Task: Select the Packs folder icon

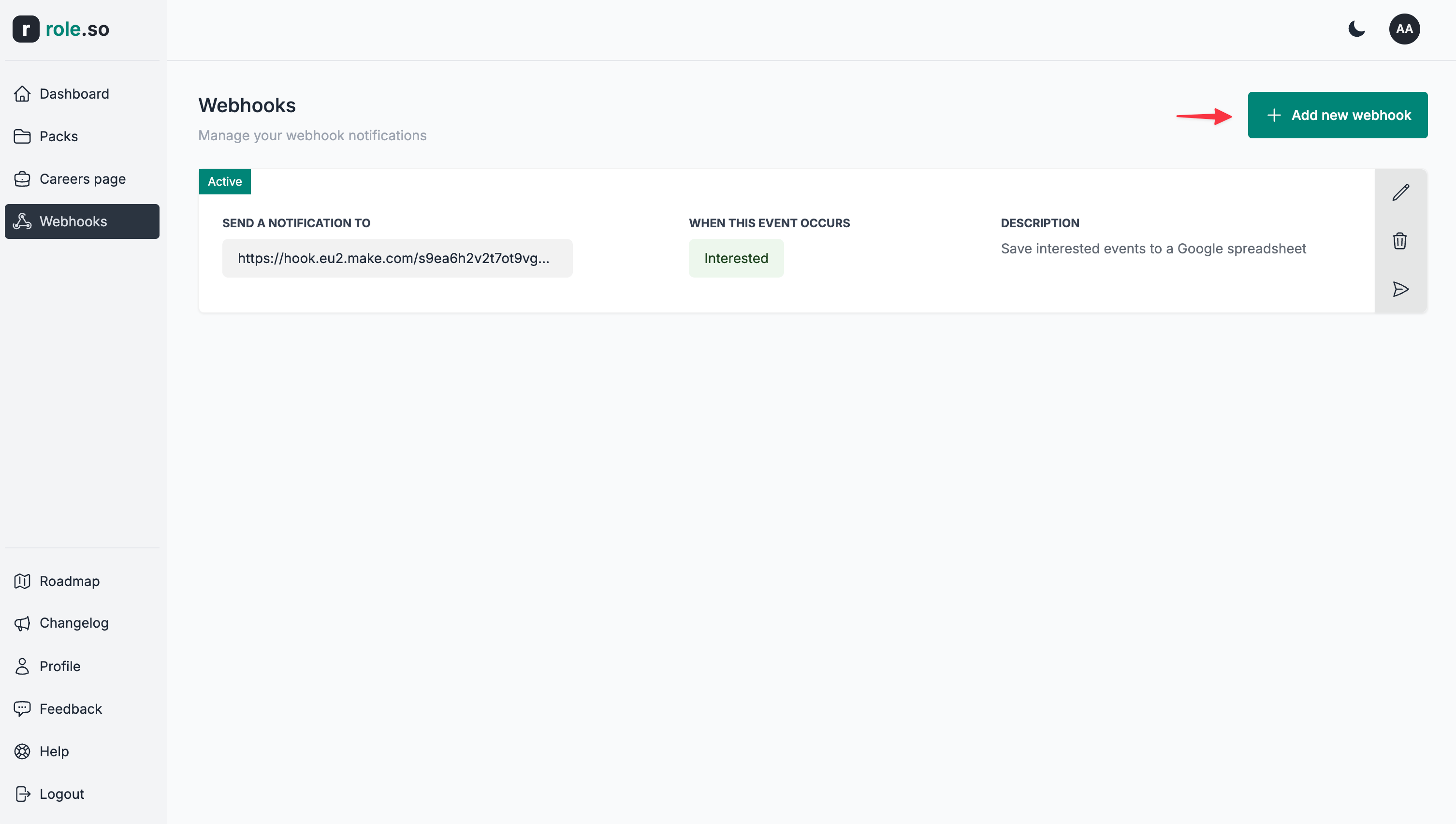Action: click(x=22, y=136)
